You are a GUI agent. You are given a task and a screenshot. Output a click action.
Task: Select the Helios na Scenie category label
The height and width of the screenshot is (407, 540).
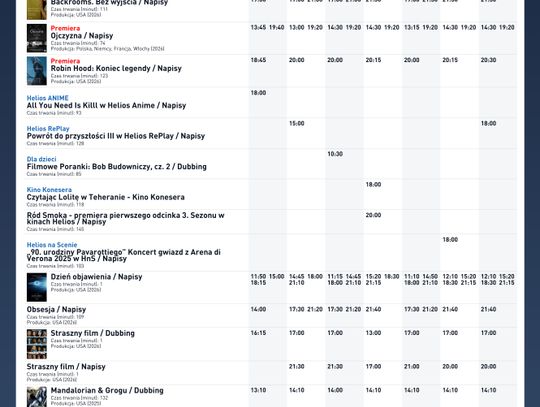[x=52, y=245]
